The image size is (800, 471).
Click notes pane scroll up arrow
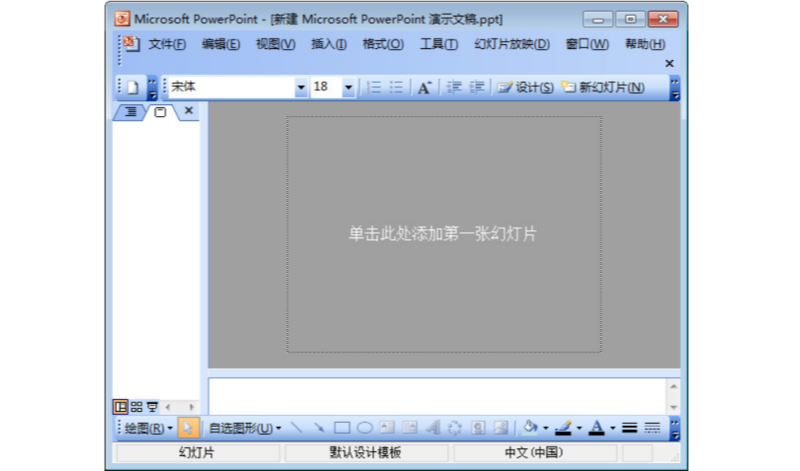[673, 386]
